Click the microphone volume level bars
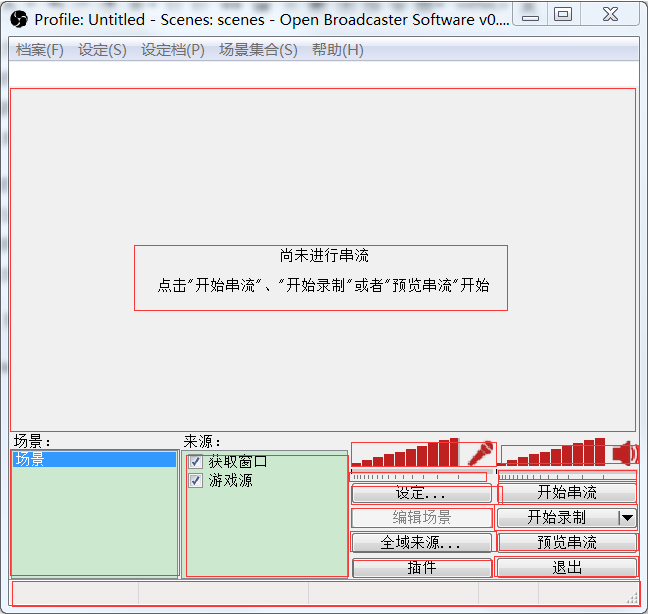Image resolution: width=648 pixels, height=614 pixels. tap(405, 452)
